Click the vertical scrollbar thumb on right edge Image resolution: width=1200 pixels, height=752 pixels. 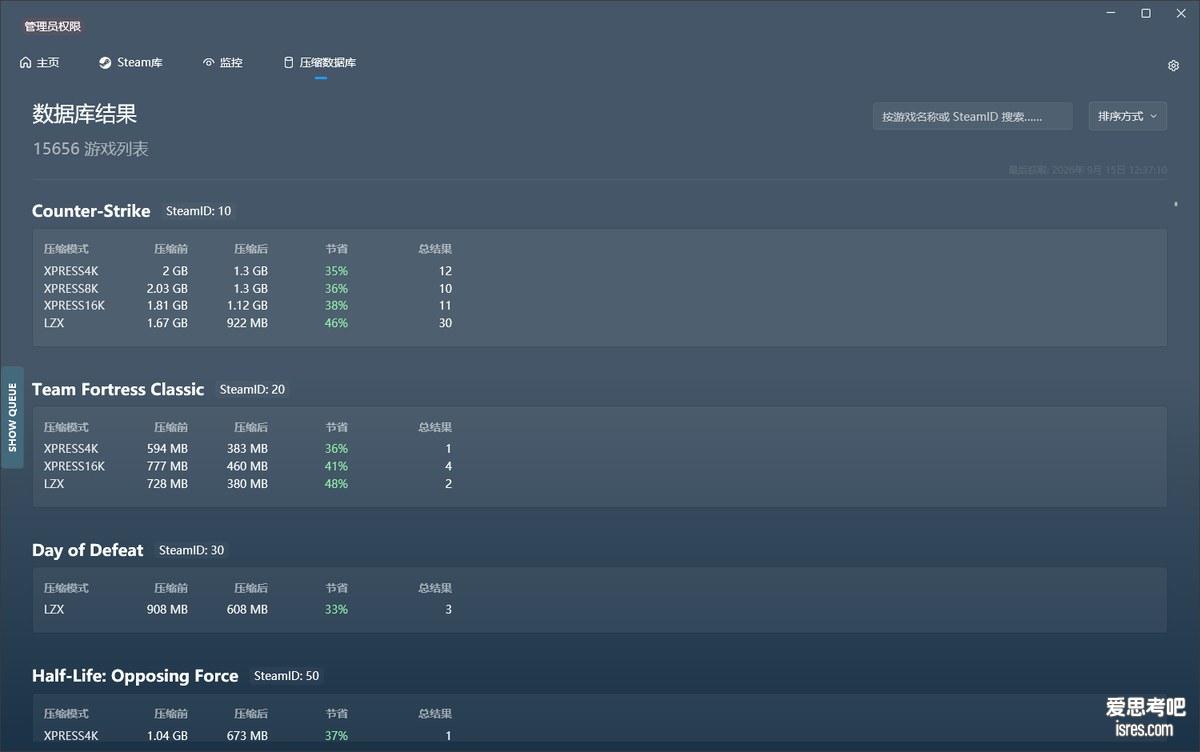1175,204
